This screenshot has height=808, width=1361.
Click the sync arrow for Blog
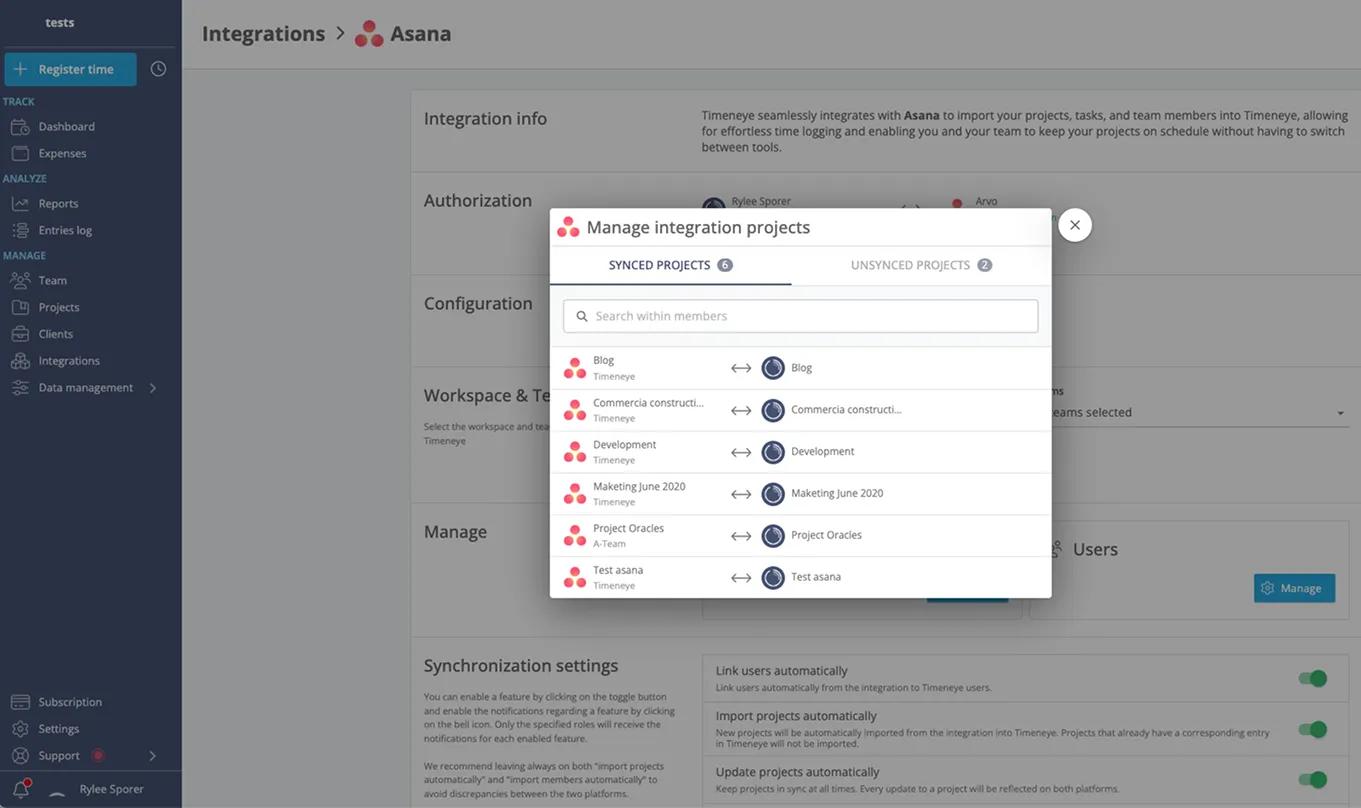[741, 368]
